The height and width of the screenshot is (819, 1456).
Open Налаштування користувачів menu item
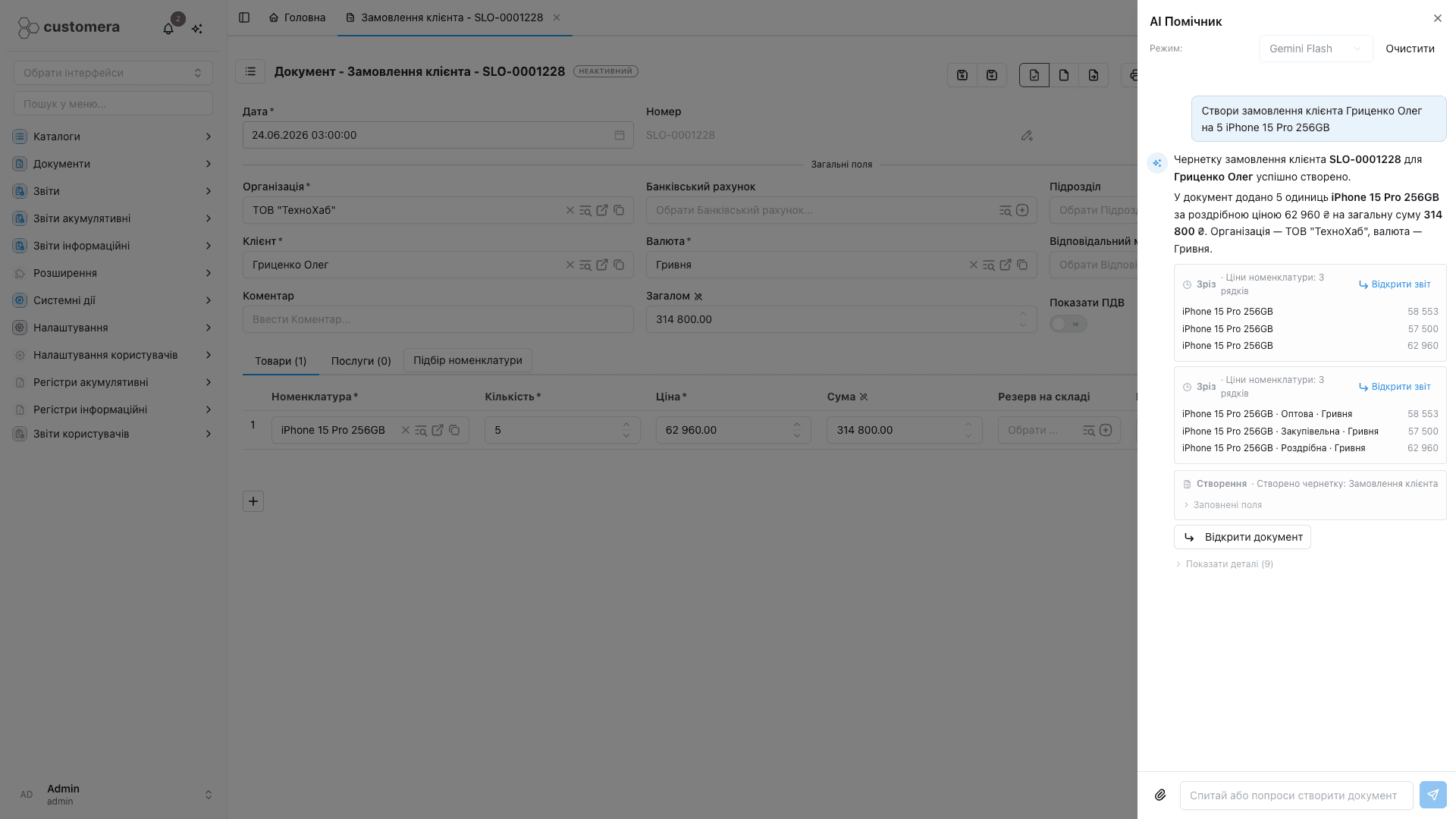tap(112, 355)
